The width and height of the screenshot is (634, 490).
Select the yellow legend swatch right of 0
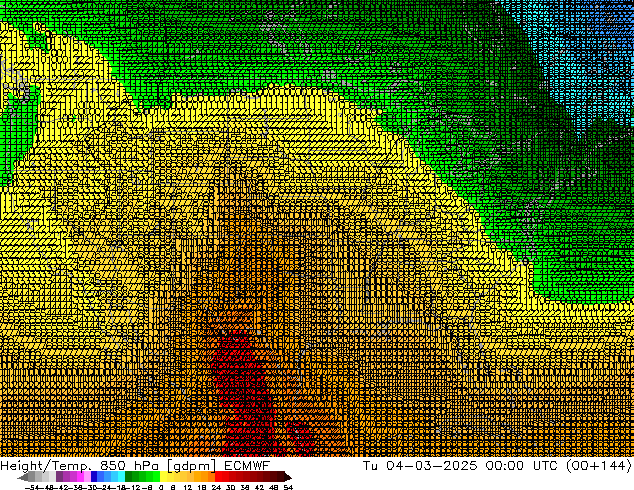tap(163, 477)
